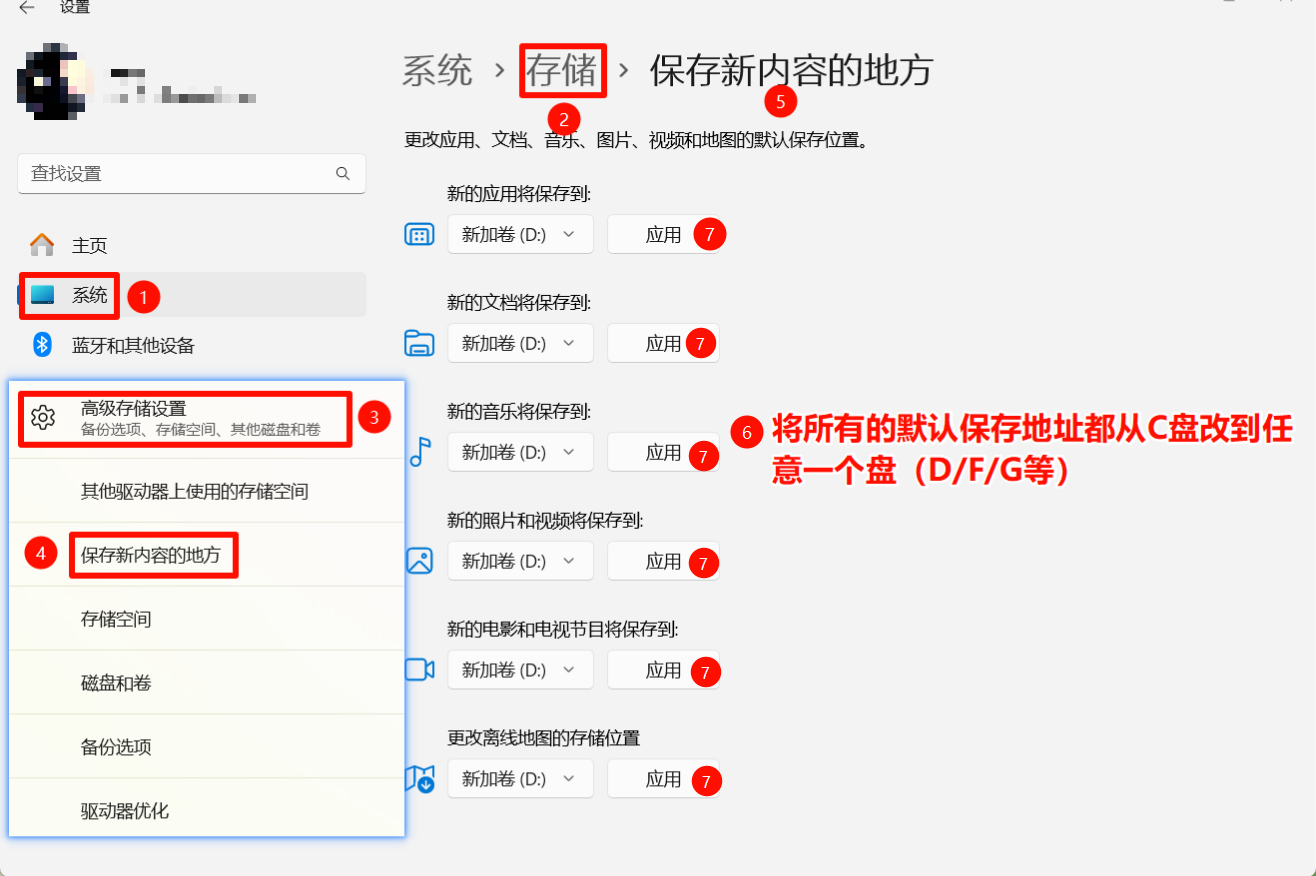Screen dimensions: 1316x876
Task: Click the 高级存储设置 gear icon
Action: (x=42, y=418)
